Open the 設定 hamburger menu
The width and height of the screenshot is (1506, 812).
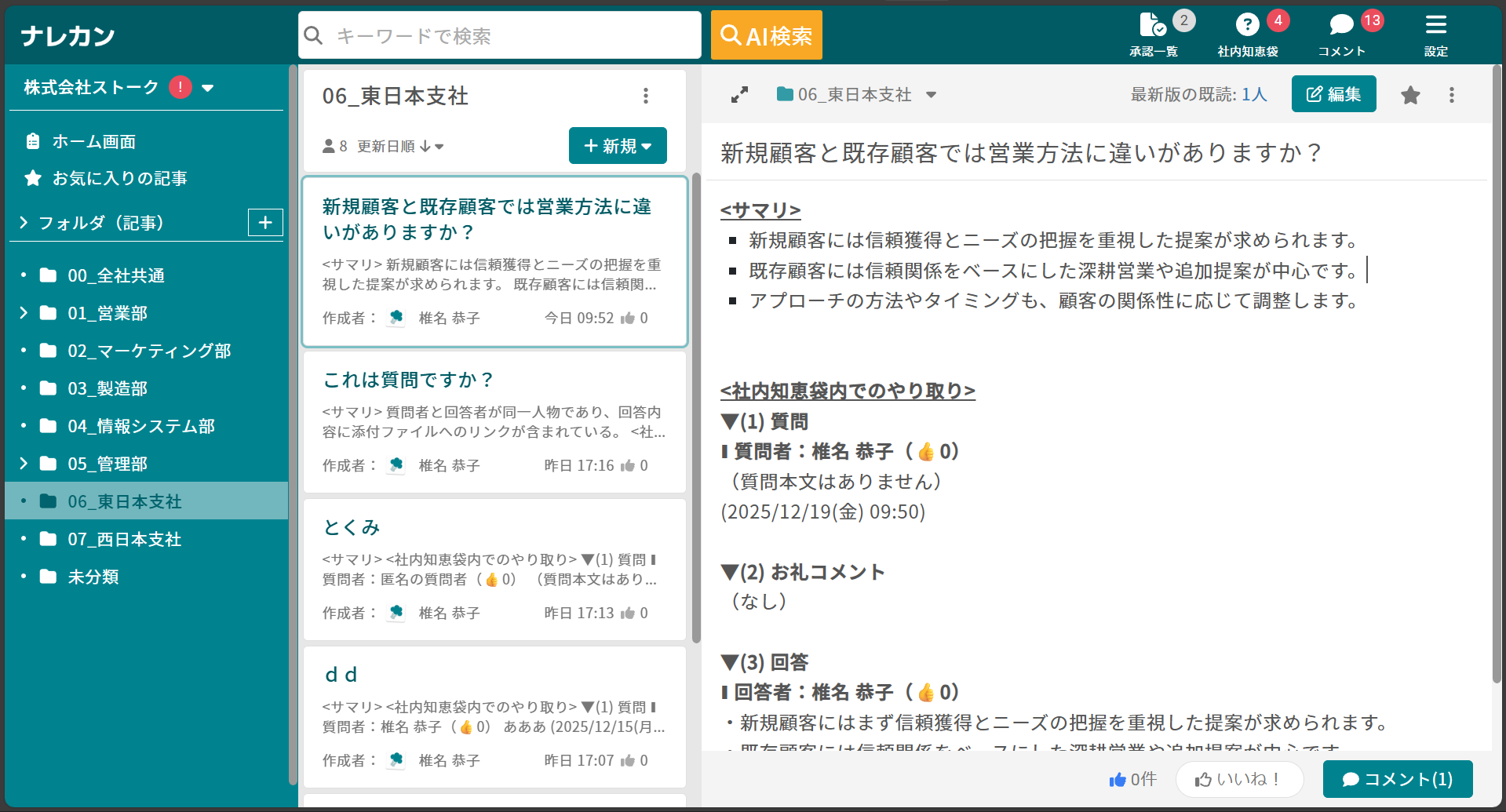click(x=1436, y=33)
